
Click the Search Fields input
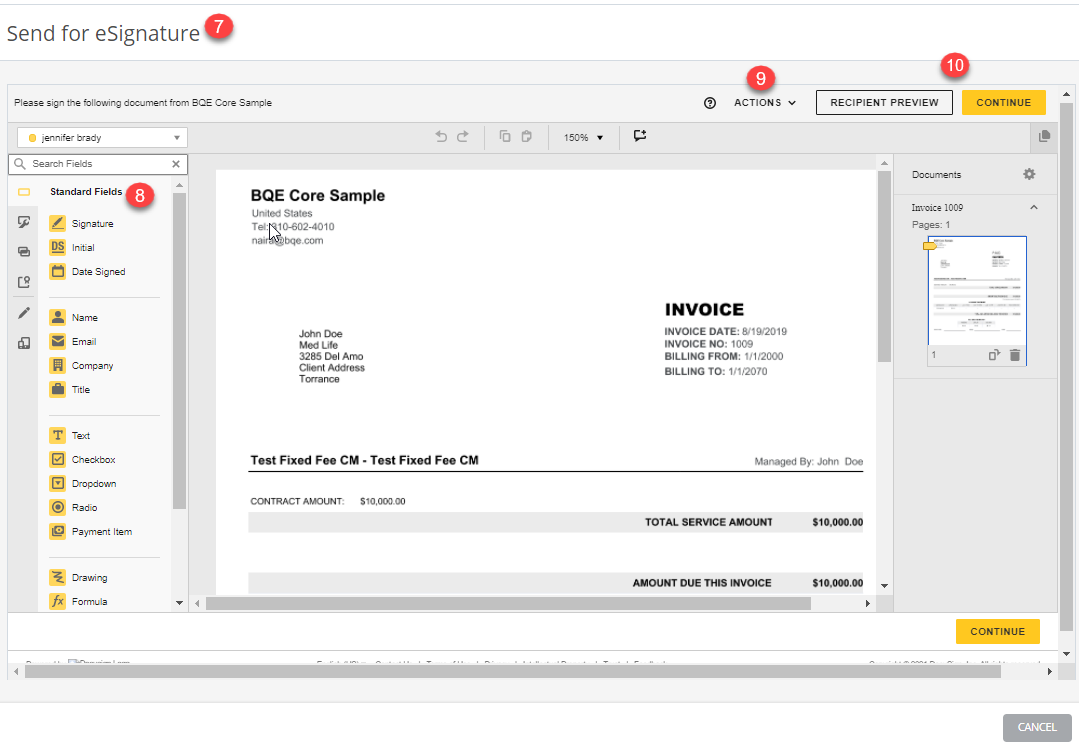point(98,164)
